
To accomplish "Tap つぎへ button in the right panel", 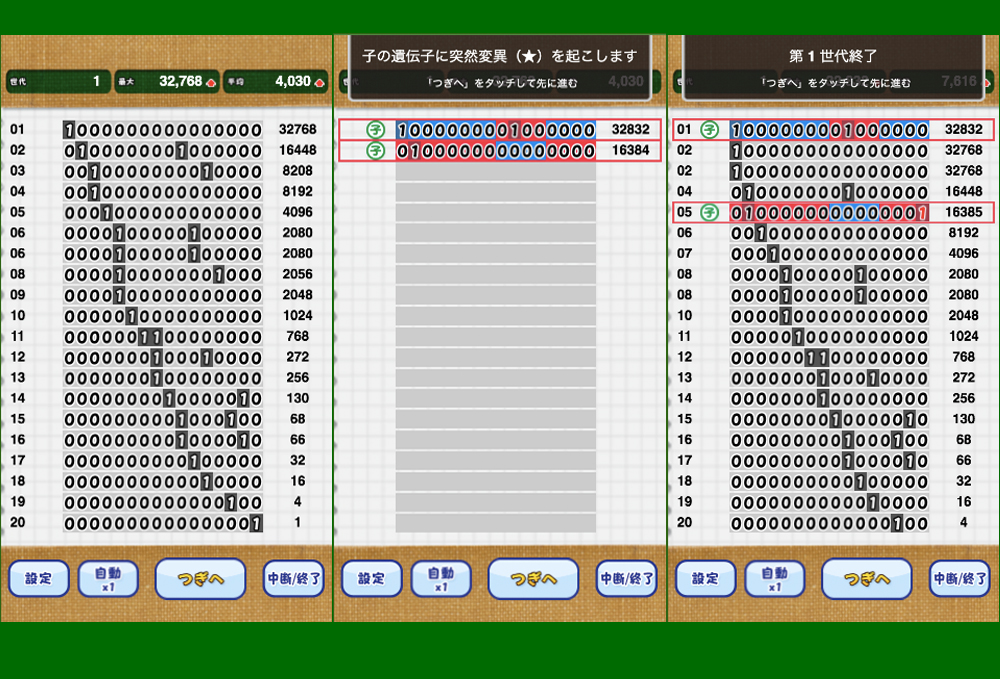I will point(867,579).
